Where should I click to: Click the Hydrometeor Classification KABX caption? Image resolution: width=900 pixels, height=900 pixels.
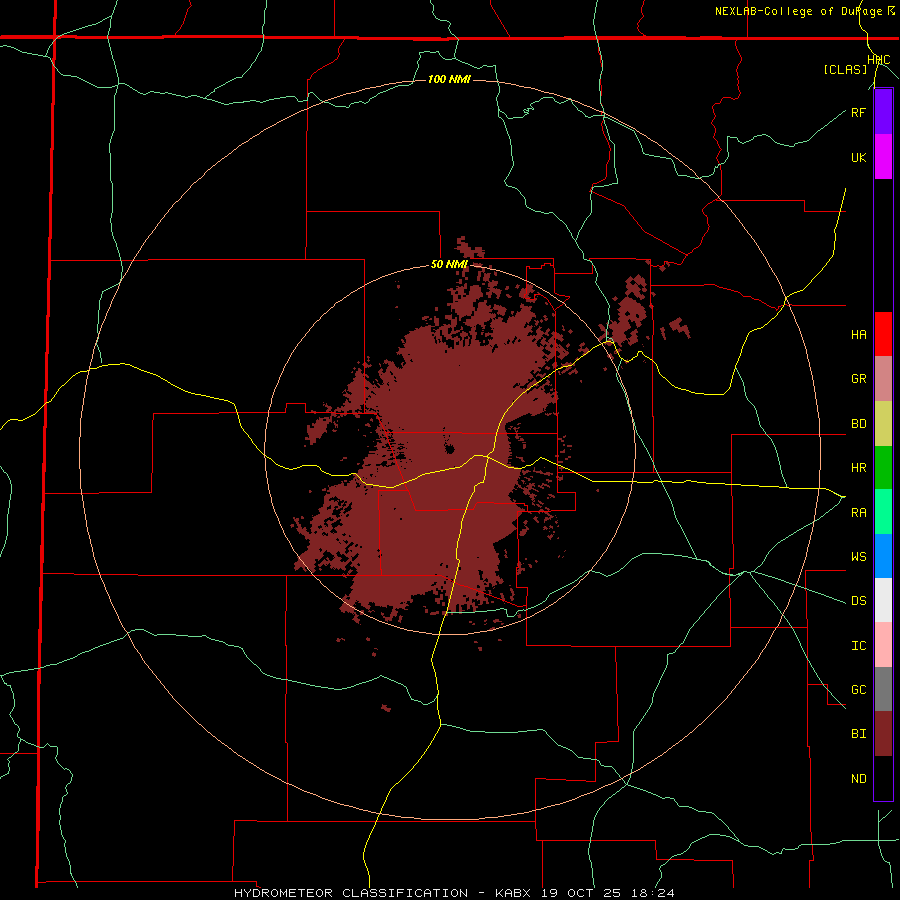point(454,893)
